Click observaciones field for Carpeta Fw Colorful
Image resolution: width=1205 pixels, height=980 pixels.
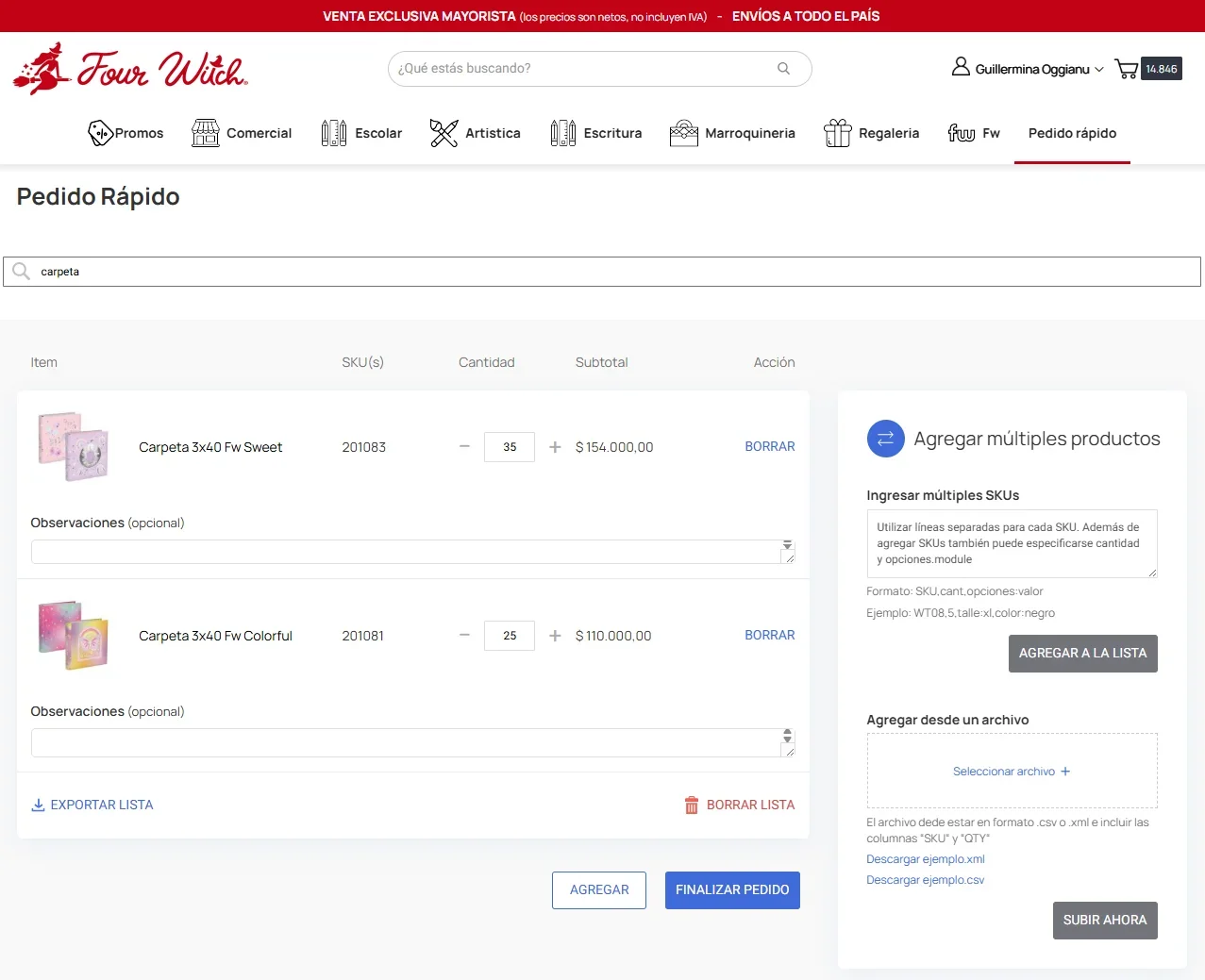click(412, 742)
